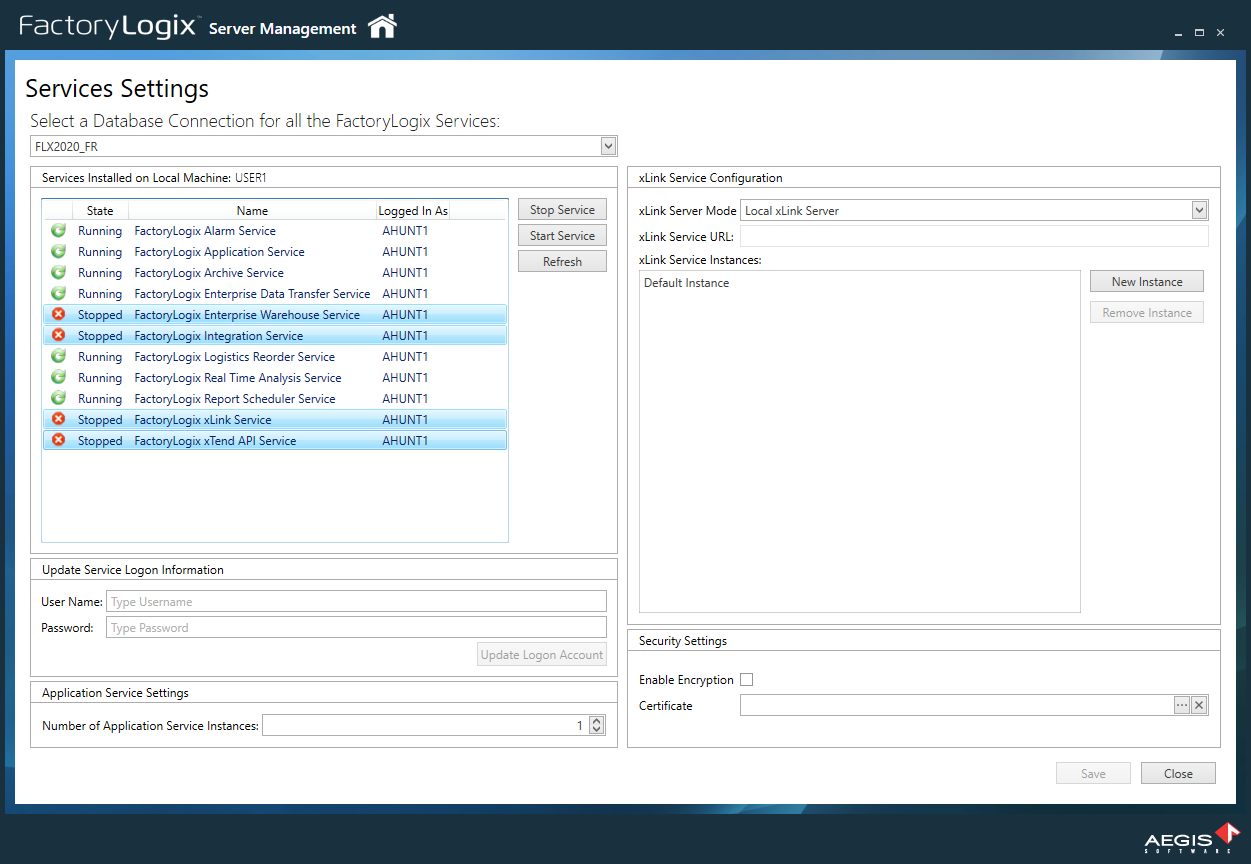
Task: Click the New Instance button
Action: [x=1146, y=281]
